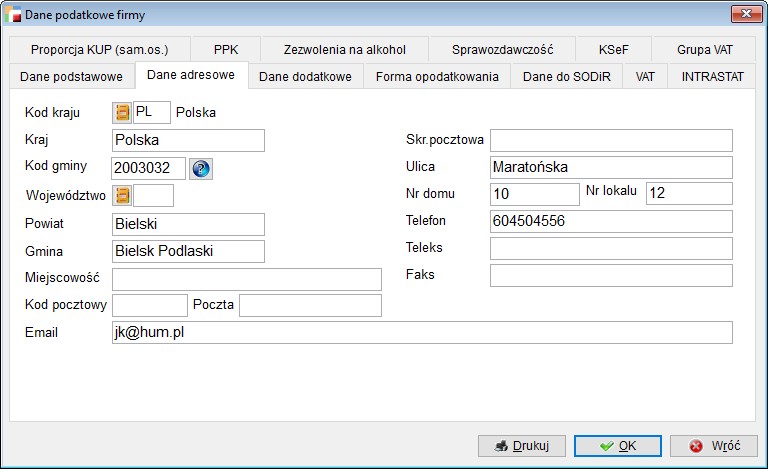Click the Drukuj print button
This screenshot has width=768, height=469.
click(x=522, y=445)
